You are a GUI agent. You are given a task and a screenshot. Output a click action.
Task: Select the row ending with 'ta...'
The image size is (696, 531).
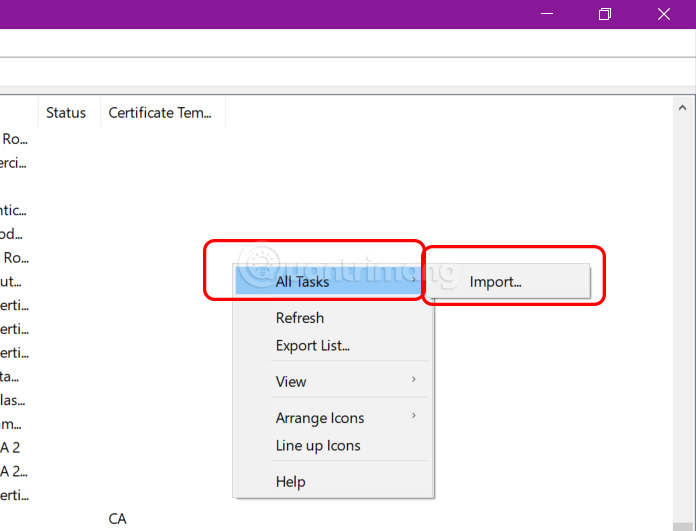[9, 376]
